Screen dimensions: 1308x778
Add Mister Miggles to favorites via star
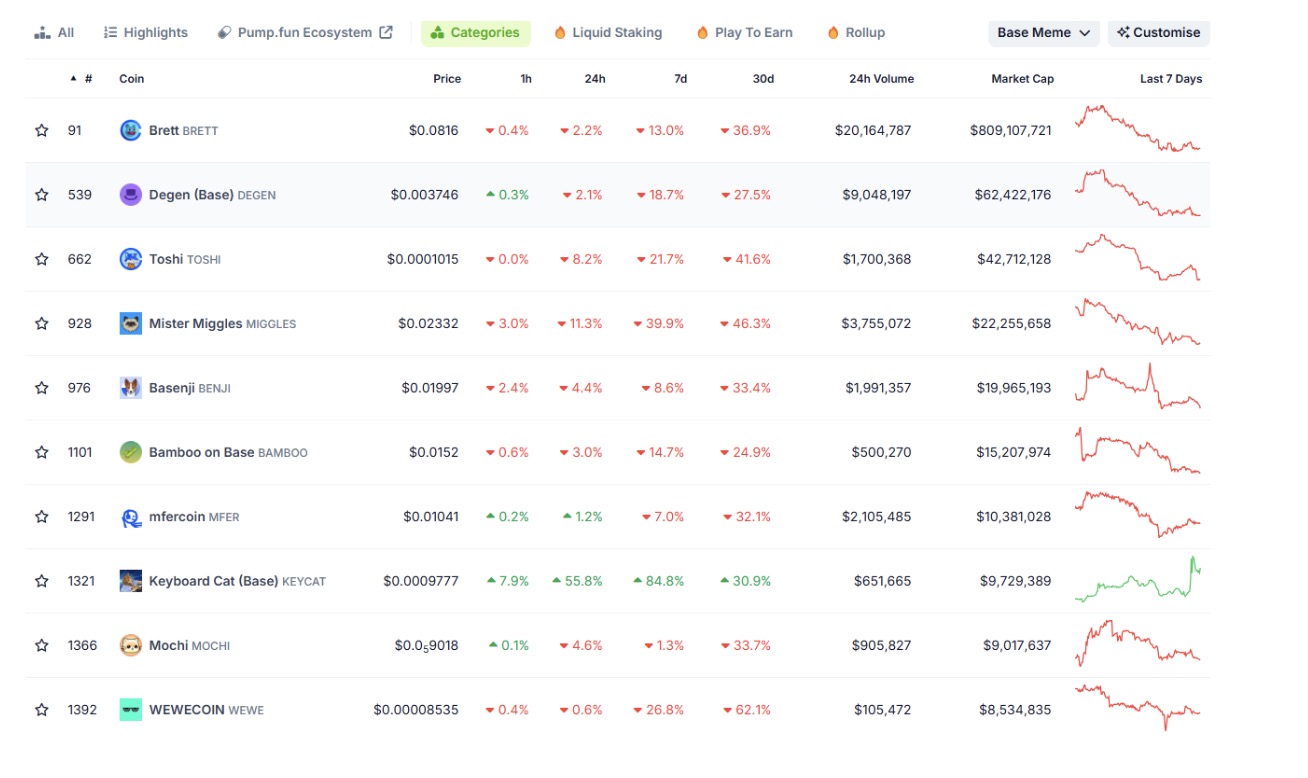click(x=42, y=323)
